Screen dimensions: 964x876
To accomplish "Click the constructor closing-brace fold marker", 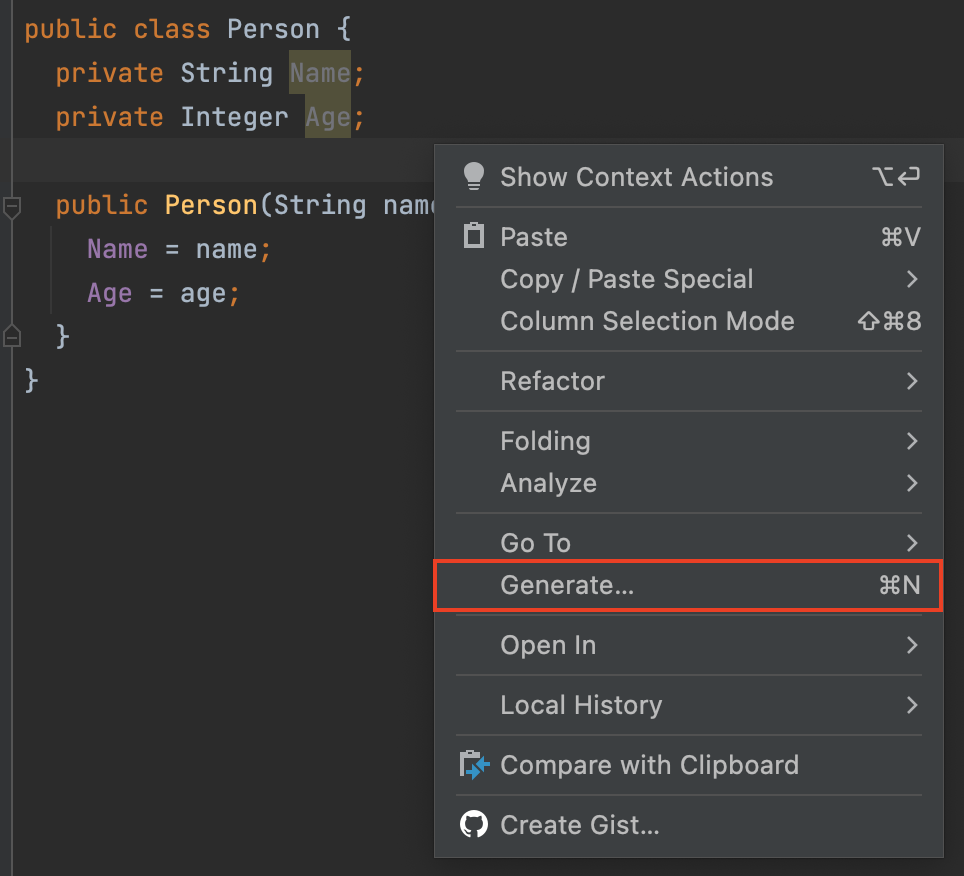I will coord(12,335).
